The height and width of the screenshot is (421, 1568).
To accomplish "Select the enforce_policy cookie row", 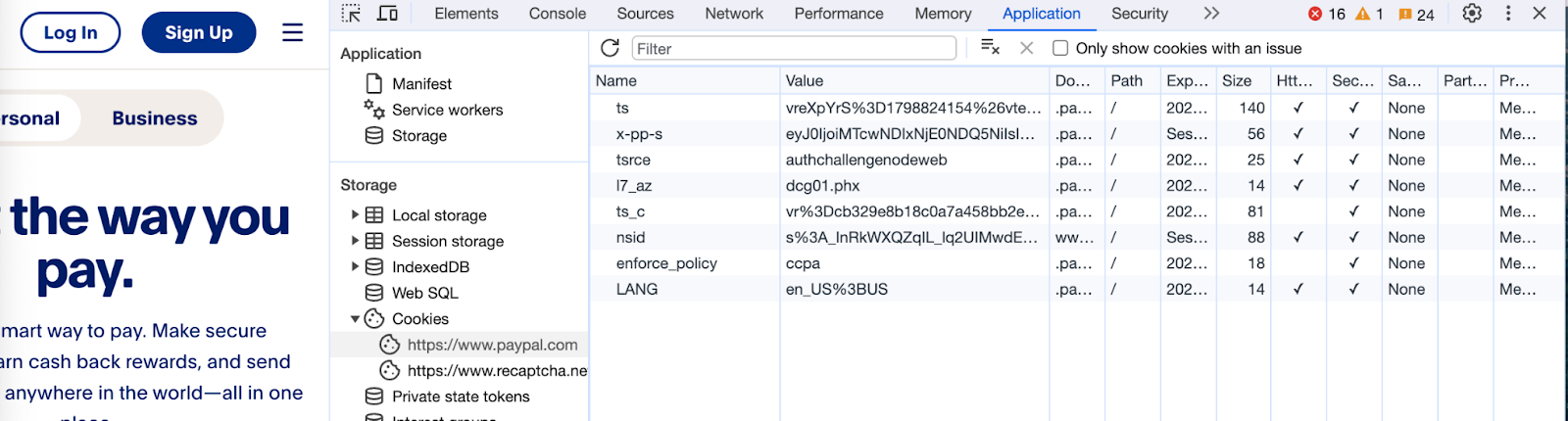I will point(1076,263).
